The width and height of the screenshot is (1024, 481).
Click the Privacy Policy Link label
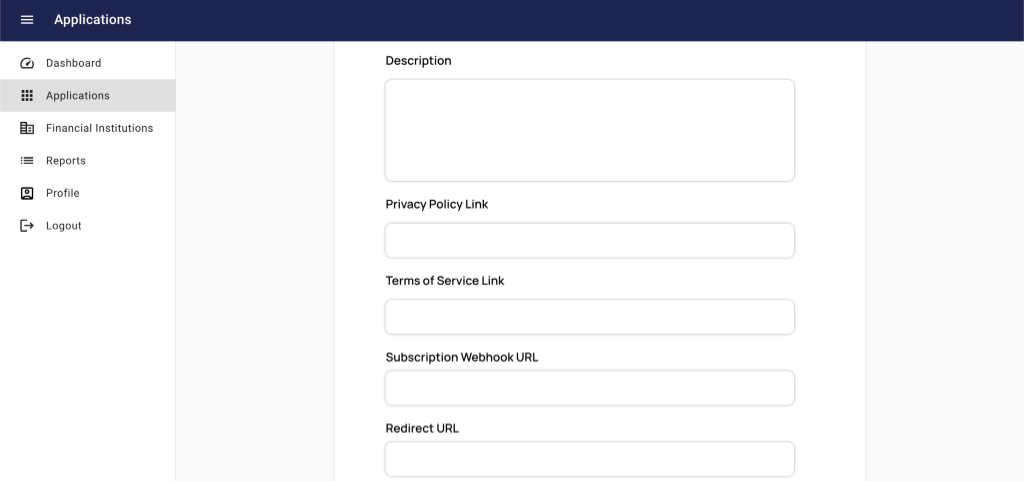tap(437, 204)
